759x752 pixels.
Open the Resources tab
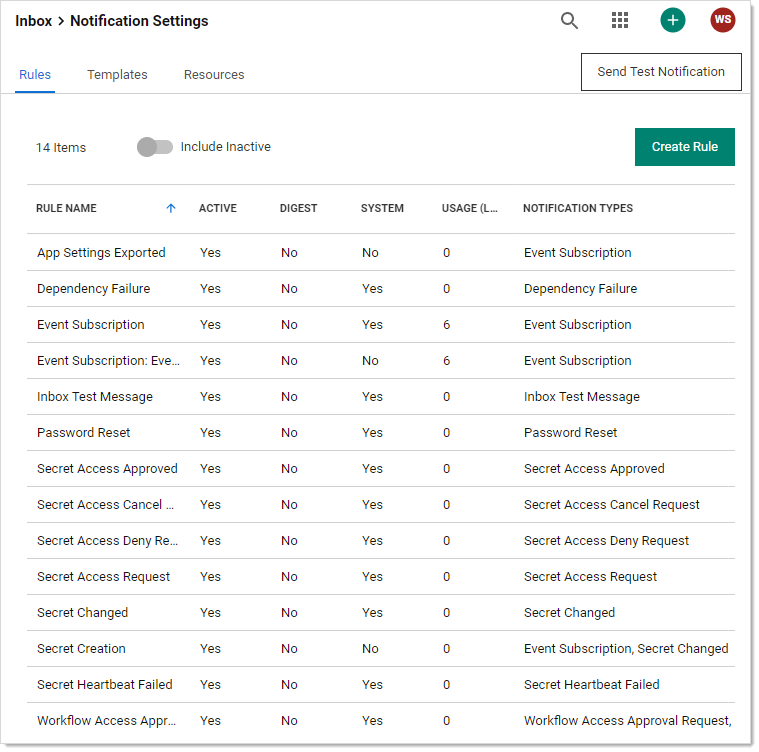coord(214,75)
